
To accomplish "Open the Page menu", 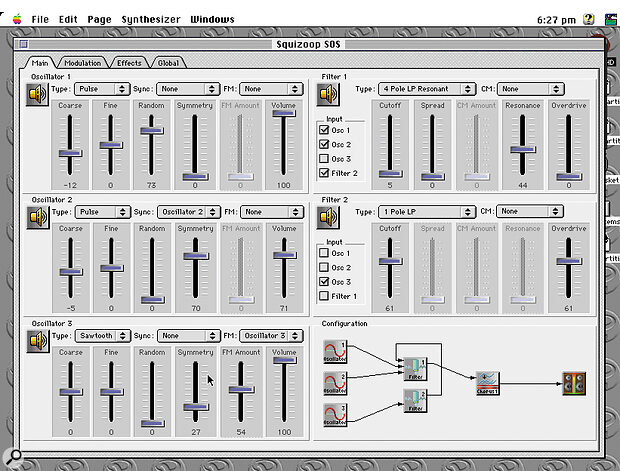I will (99, 19).
